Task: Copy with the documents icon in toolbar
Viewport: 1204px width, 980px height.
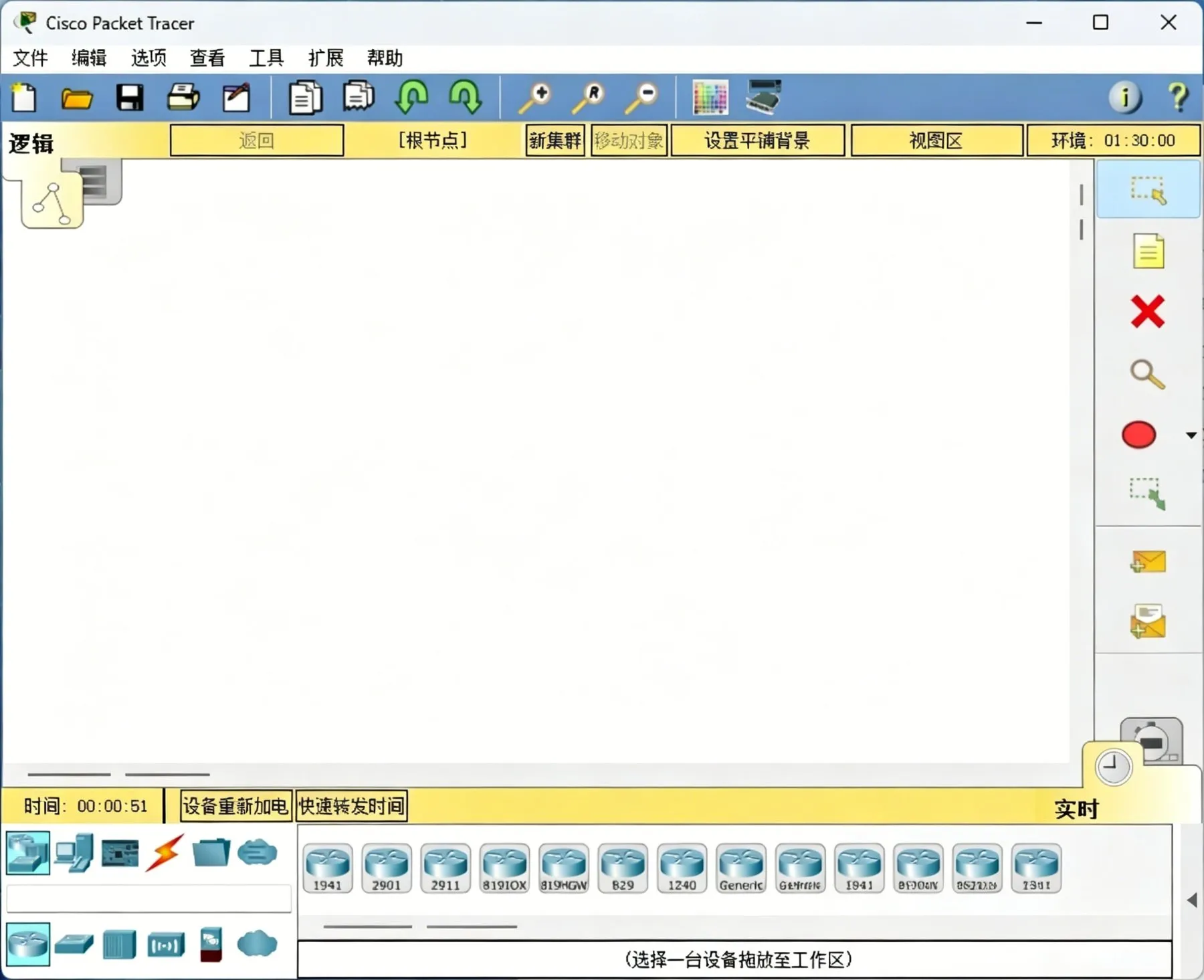Action: click(305, 98)
